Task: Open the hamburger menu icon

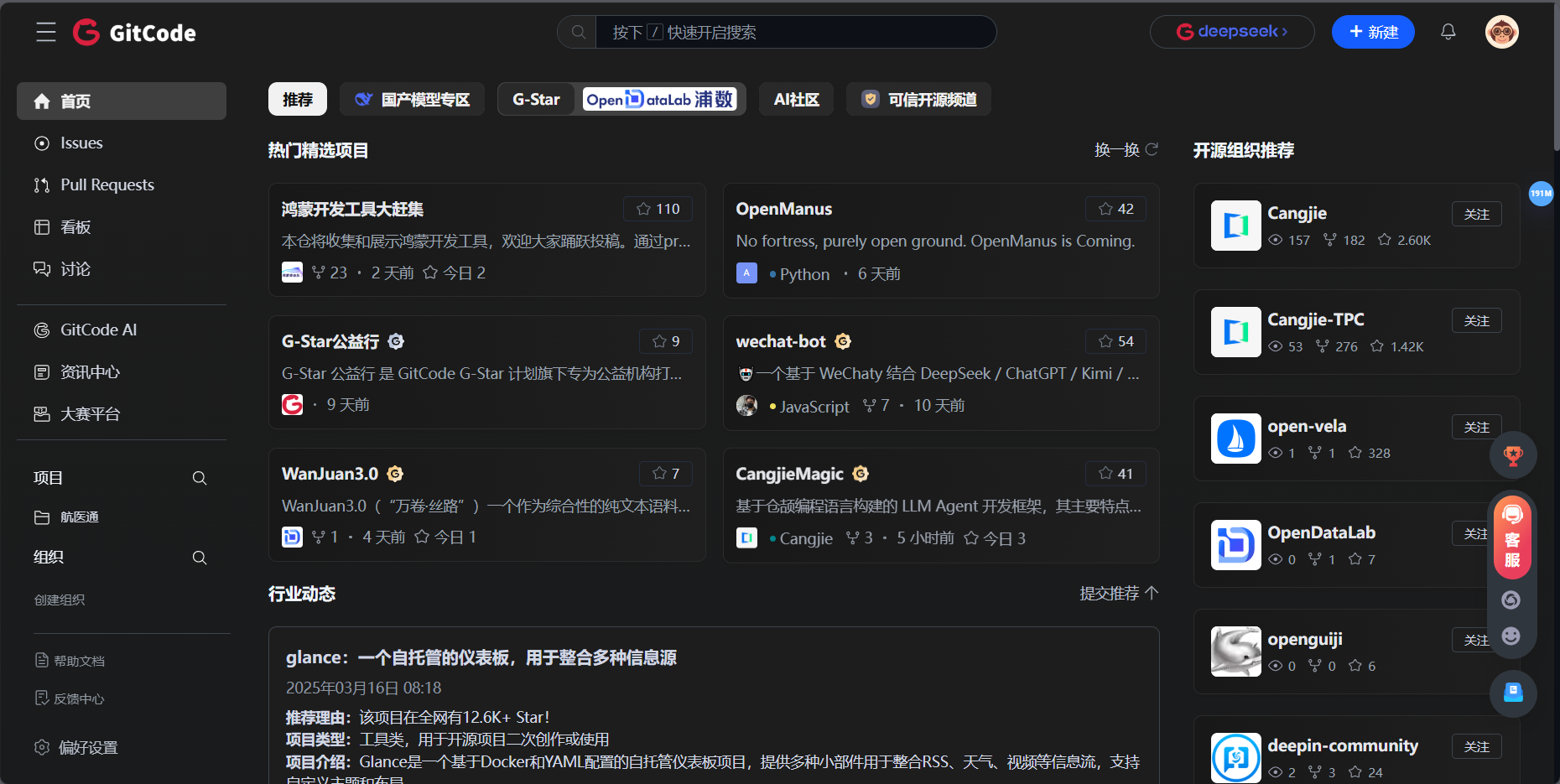Action: coord(46,33)
